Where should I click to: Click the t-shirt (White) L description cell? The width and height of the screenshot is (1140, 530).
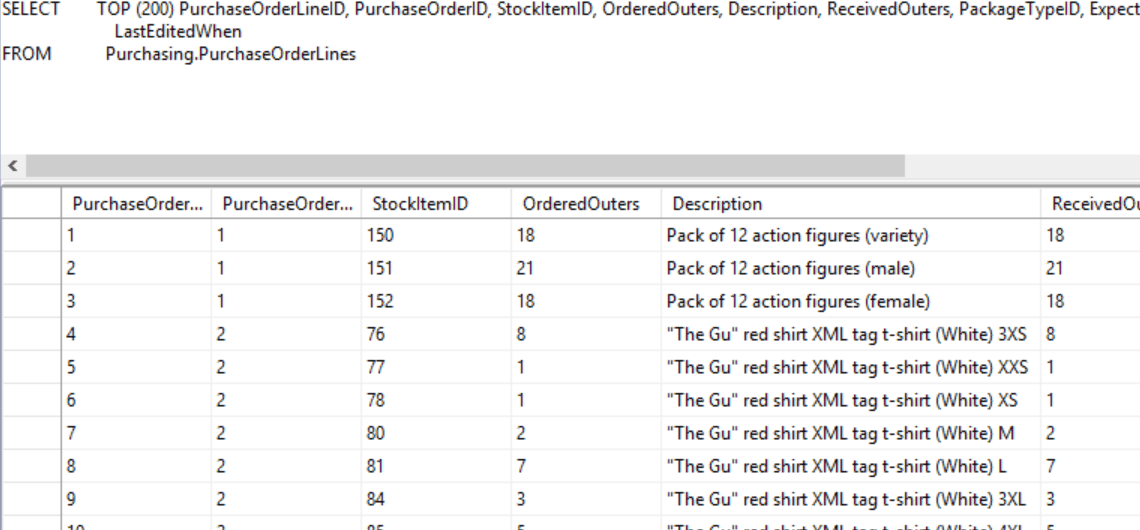(x=851, y=466)
